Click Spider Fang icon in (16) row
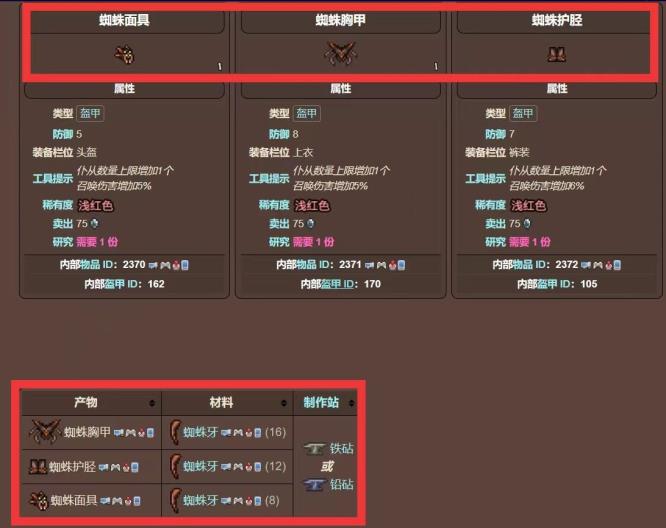 point(175,432)
